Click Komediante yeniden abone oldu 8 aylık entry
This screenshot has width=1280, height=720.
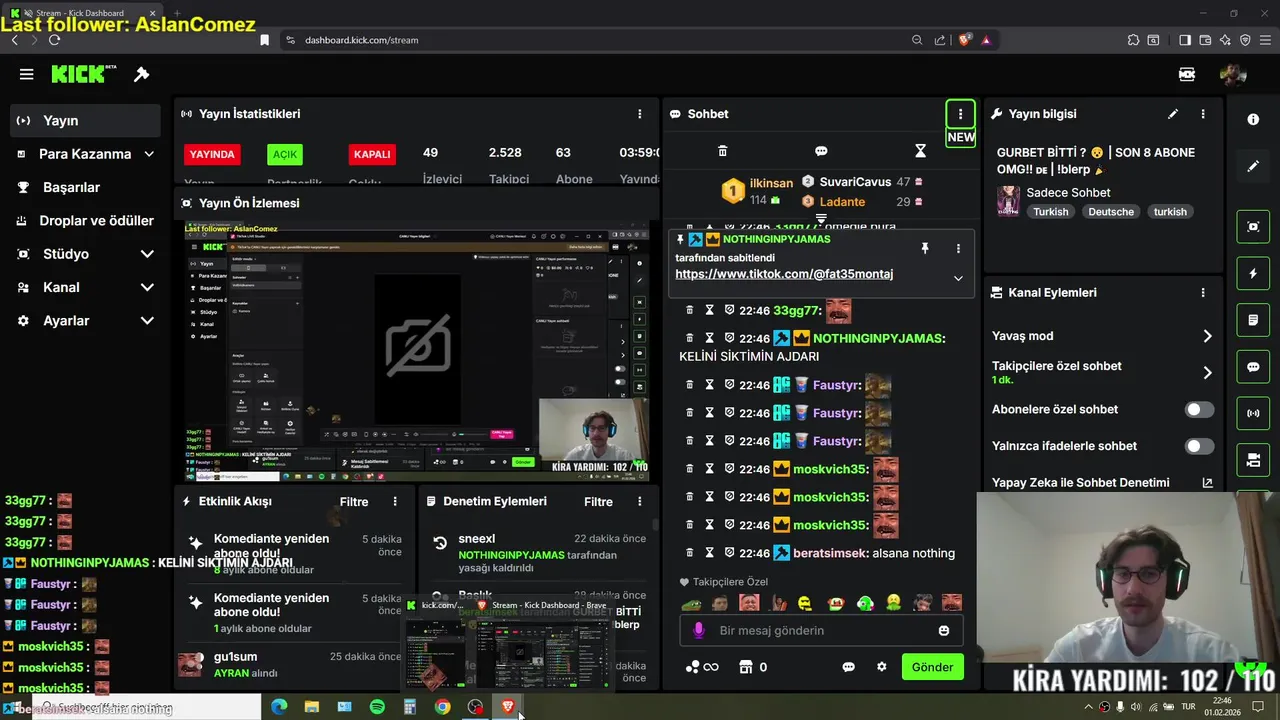pos(294,553)
